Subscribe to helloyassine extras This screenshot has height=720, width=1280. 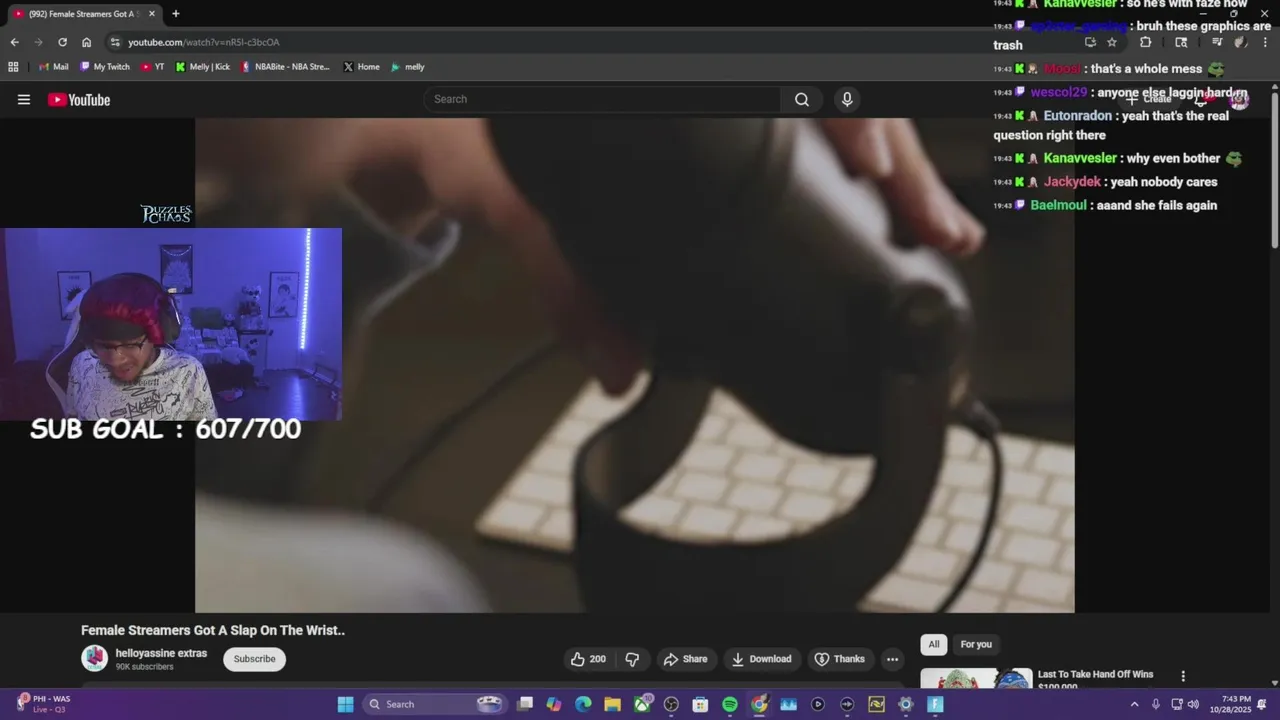(x=254, y=659)
